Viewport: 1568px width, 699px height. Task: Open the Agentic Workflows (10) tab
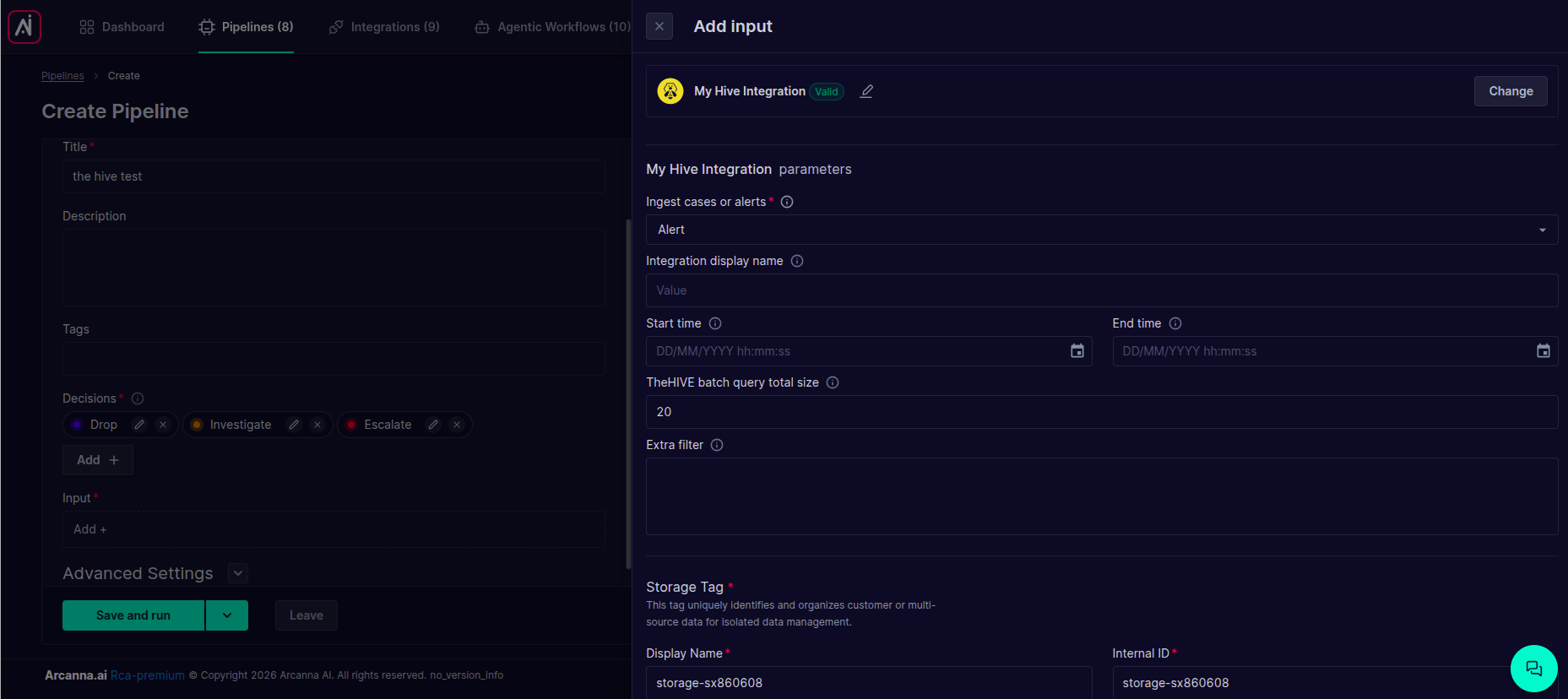point(553,27)
